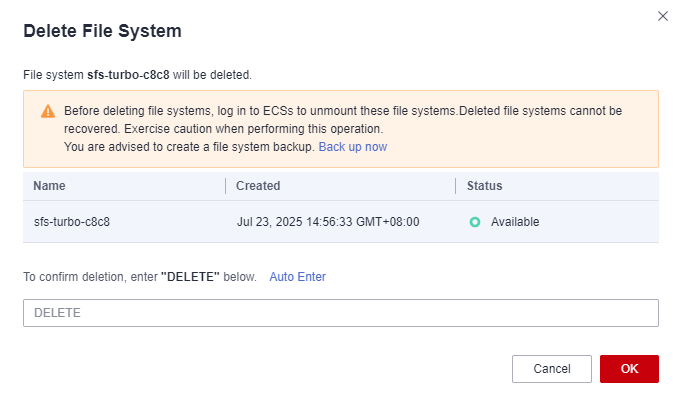Click the bold "DELETE" confirmation instruction
This screenshot has width=686, height=401.
(x=190, y=277)
